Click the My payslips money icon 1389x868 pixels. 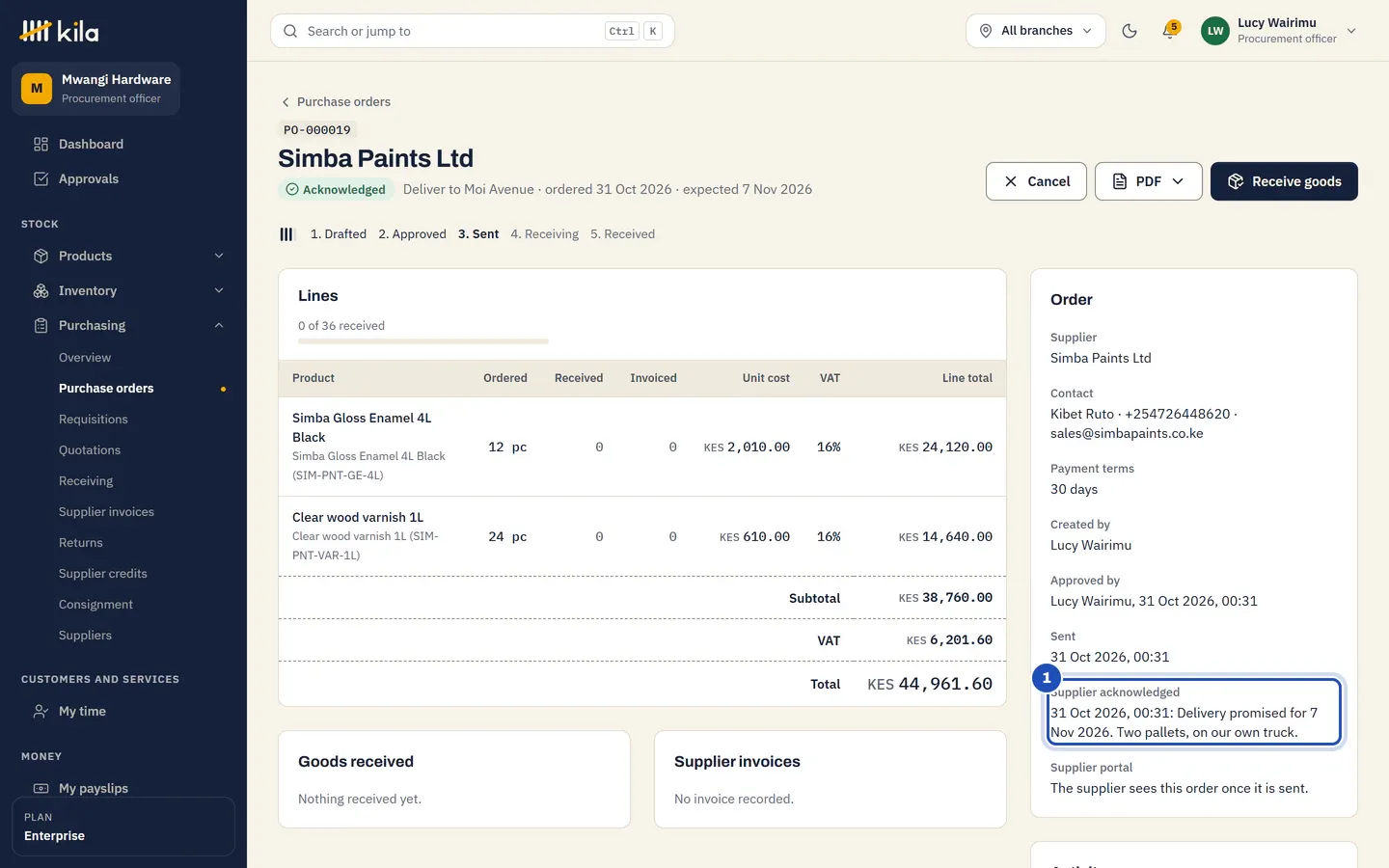(x=41, y=788)
